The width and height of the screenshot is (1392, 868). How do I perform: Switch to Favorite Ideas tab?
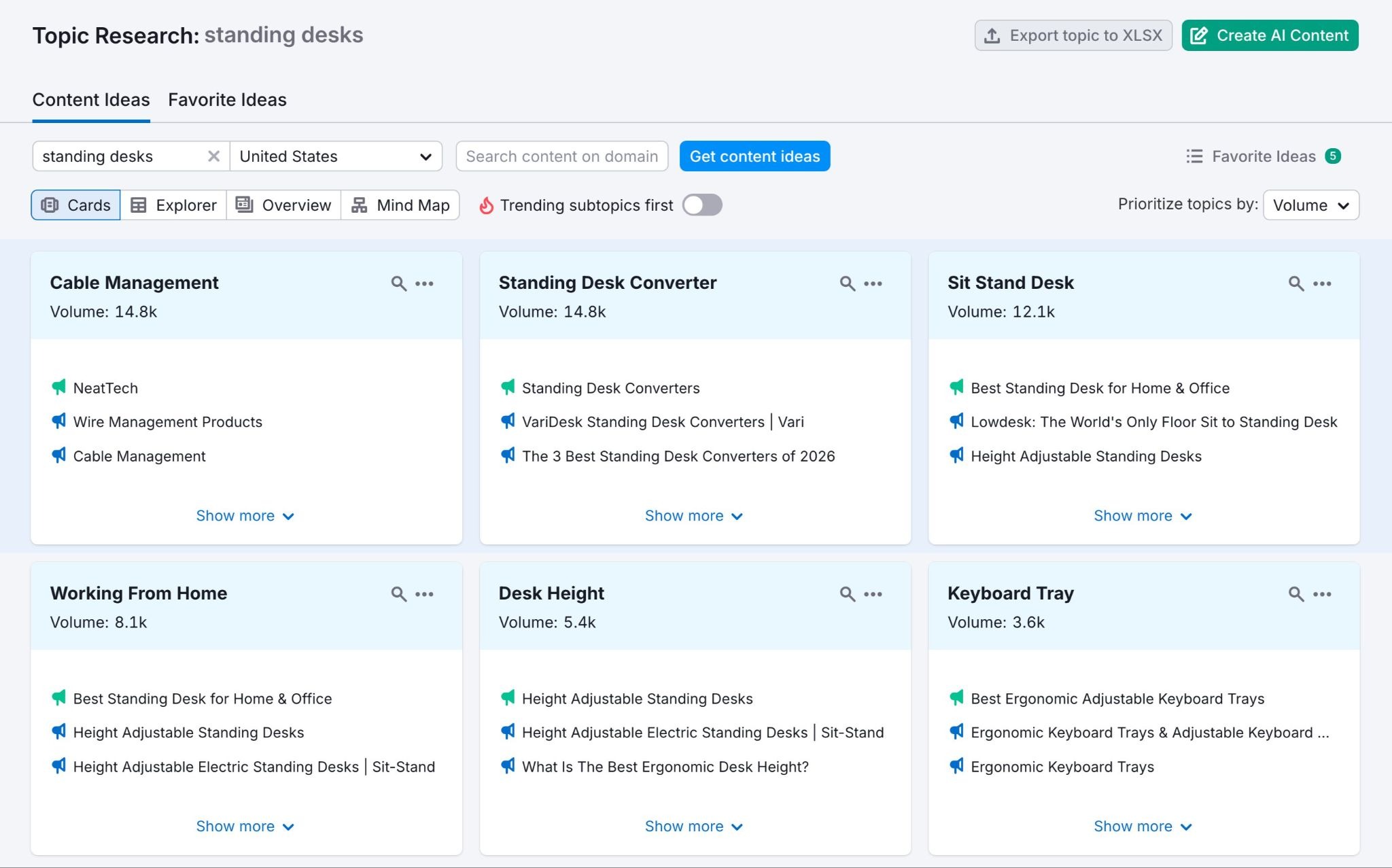[x=227, y=100]
